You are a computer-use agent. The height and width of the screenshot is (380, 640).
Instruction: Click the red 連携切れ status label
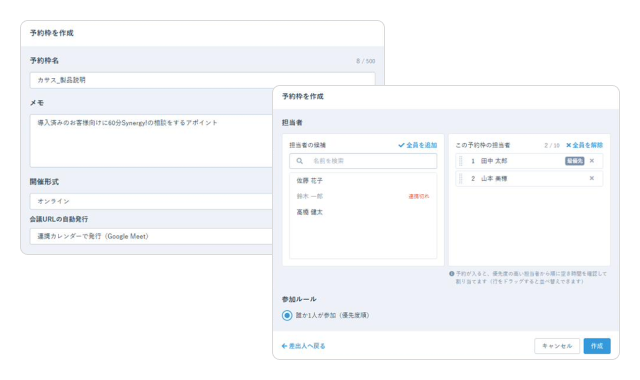coord(419,196)
